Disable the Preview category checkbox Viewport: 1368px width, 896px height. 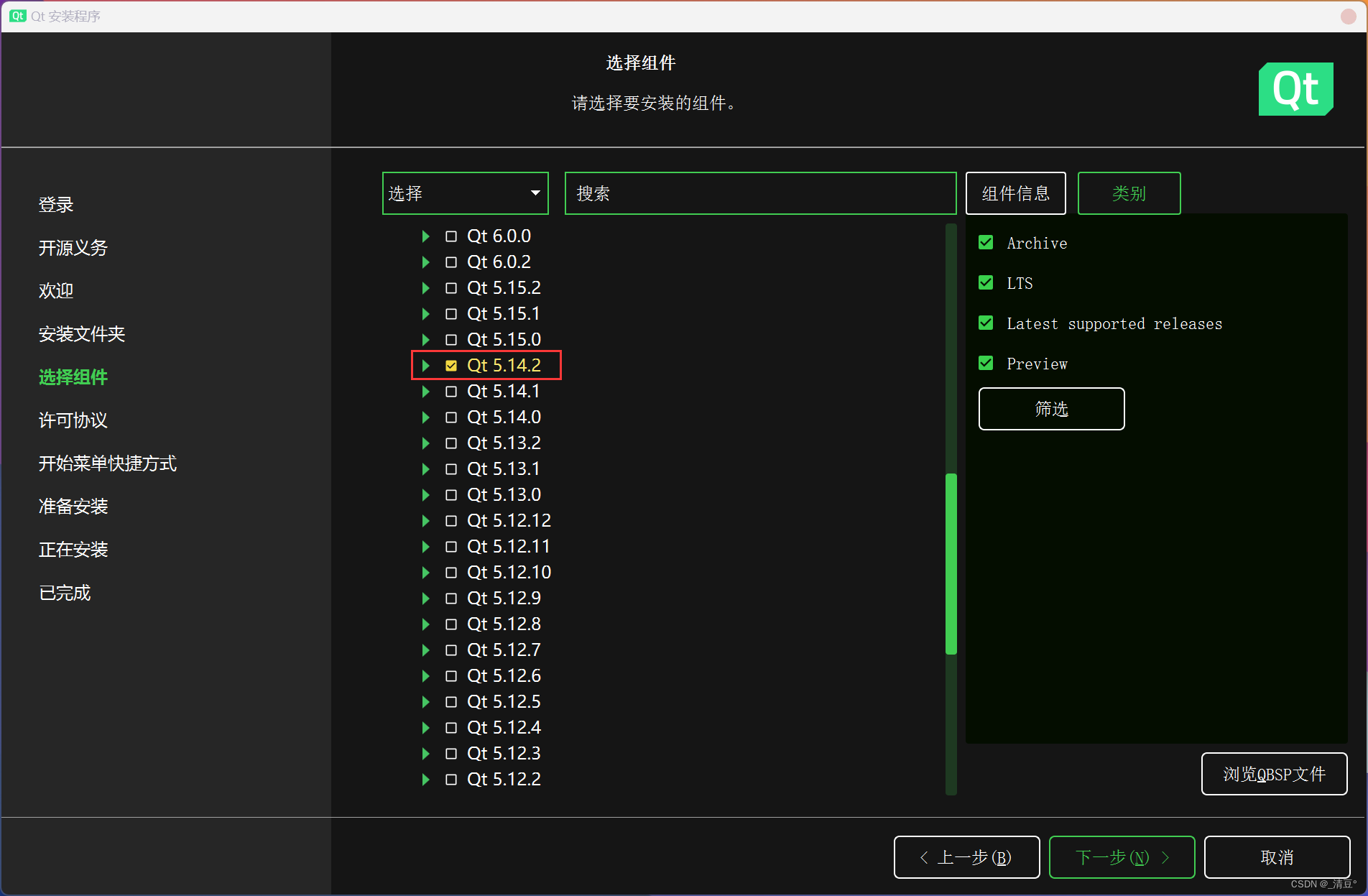[x=986, y=364]
